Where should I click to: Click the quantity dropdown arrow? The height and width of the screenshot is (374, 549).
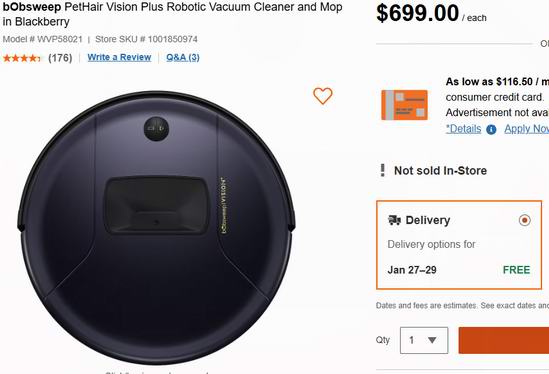coord(432,340)
